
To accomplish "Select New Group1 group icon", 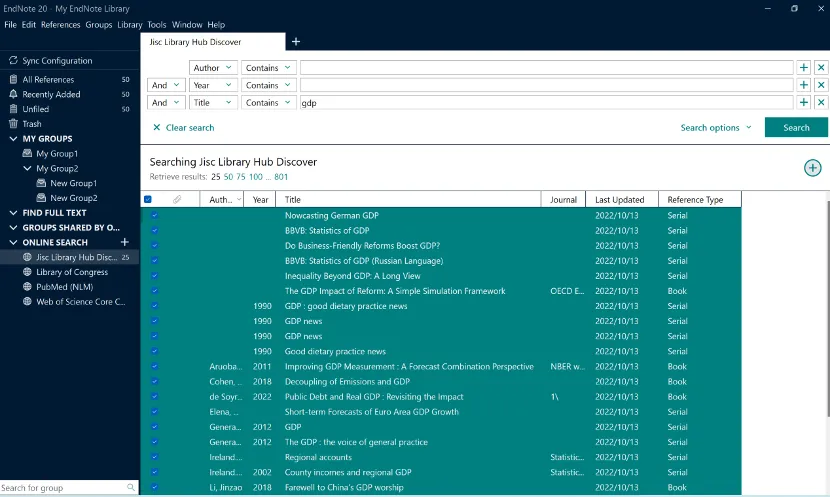I will [x=41, y=183].
